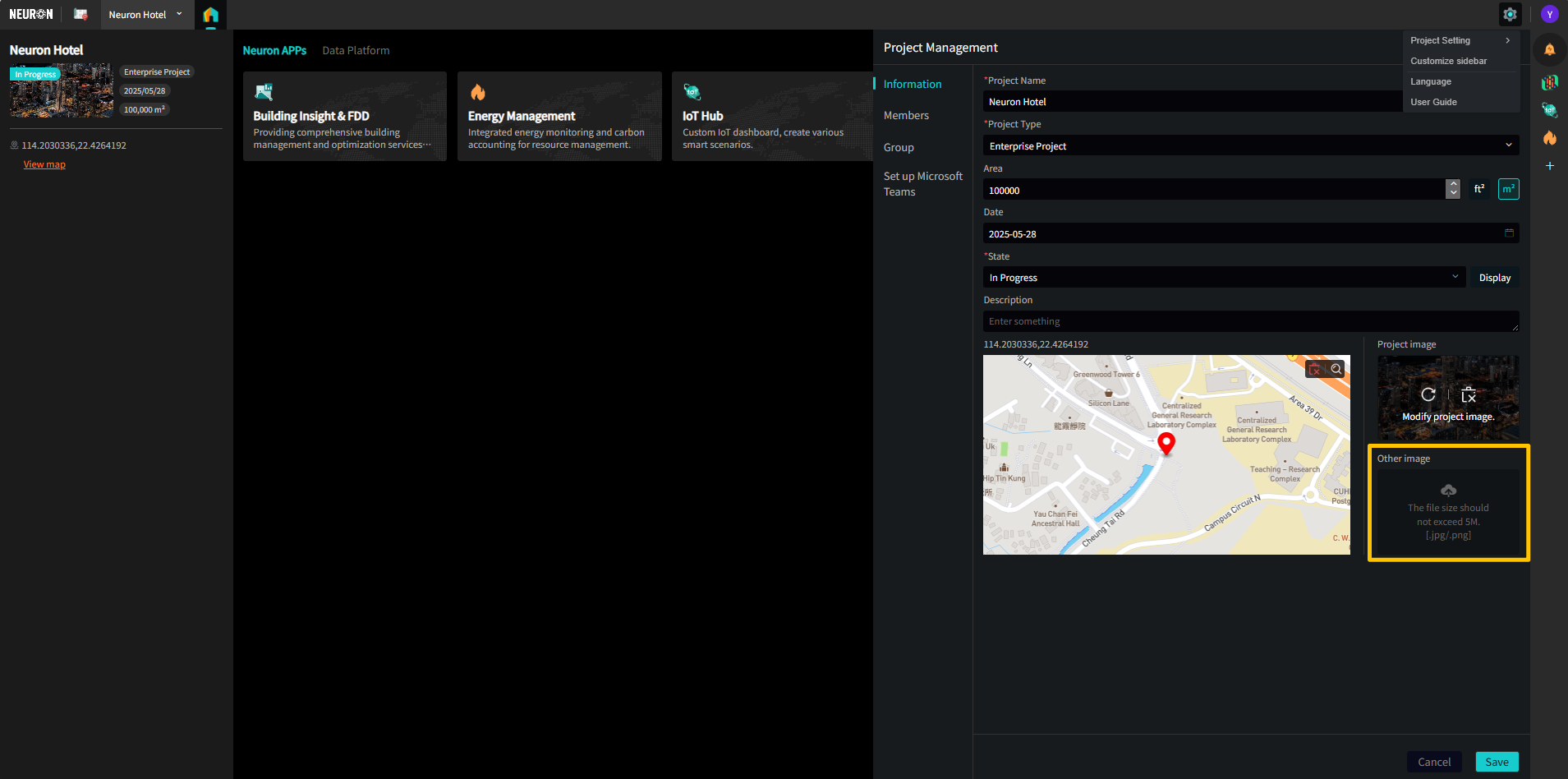Expand the Project Type dropdown
Image resolution: width=1568 pixels, height=779 pixels.
point(1250,145)
